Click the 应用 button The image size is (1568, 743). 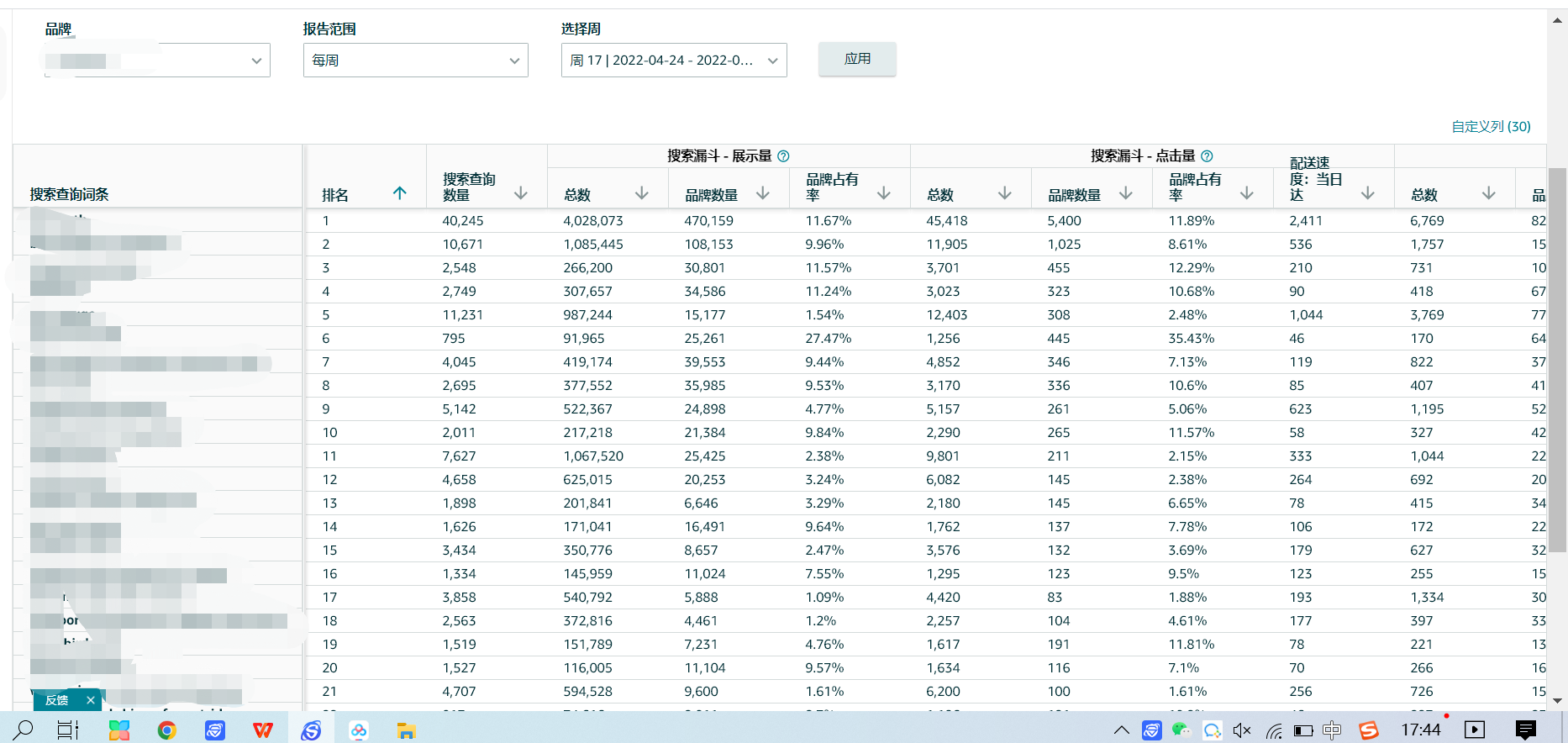tap(857, 59)
